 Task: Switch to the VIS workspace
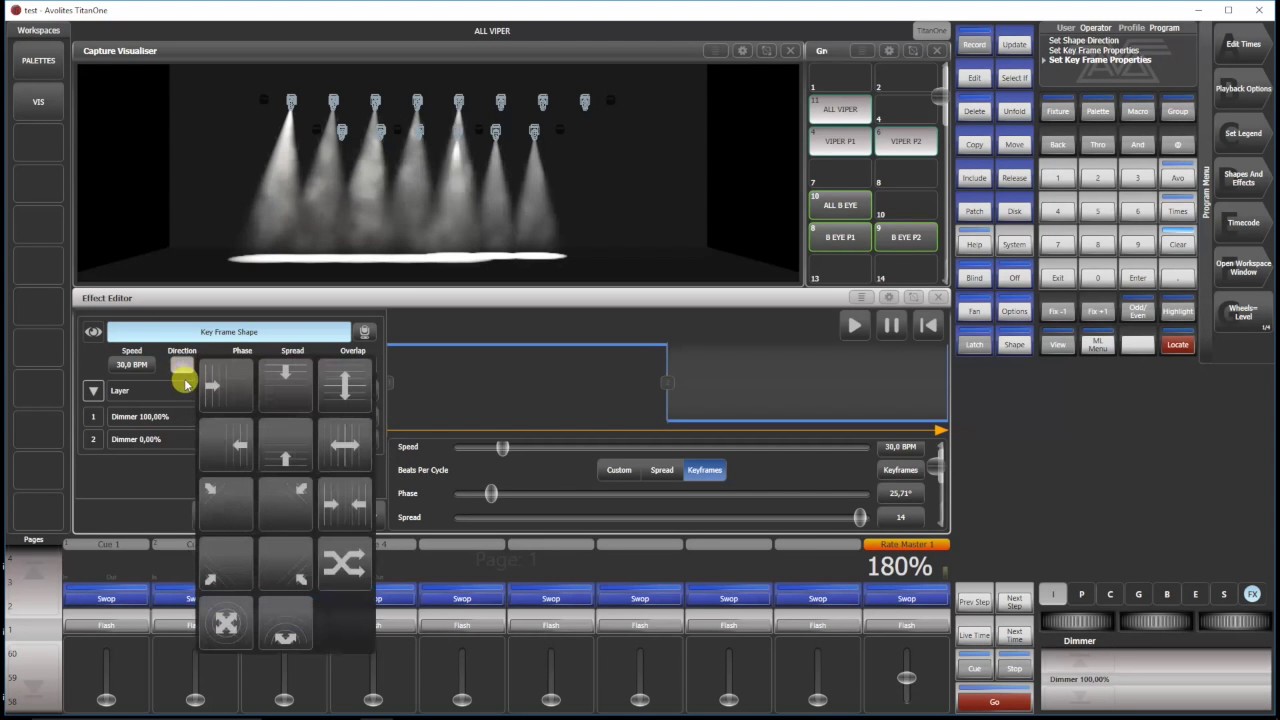click(39, 102)
